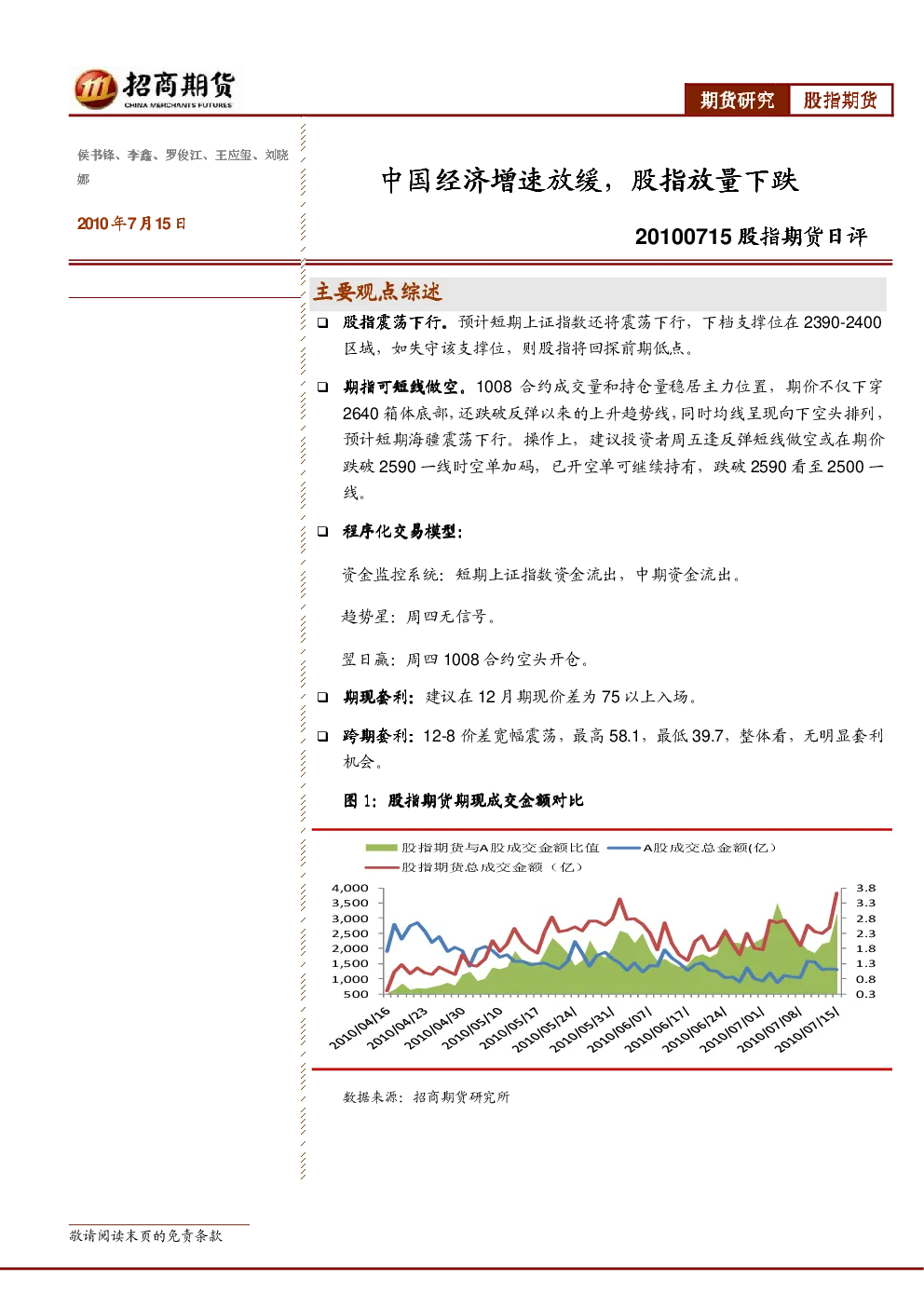Click the left axis value 2,500

[x=350, y=933]
